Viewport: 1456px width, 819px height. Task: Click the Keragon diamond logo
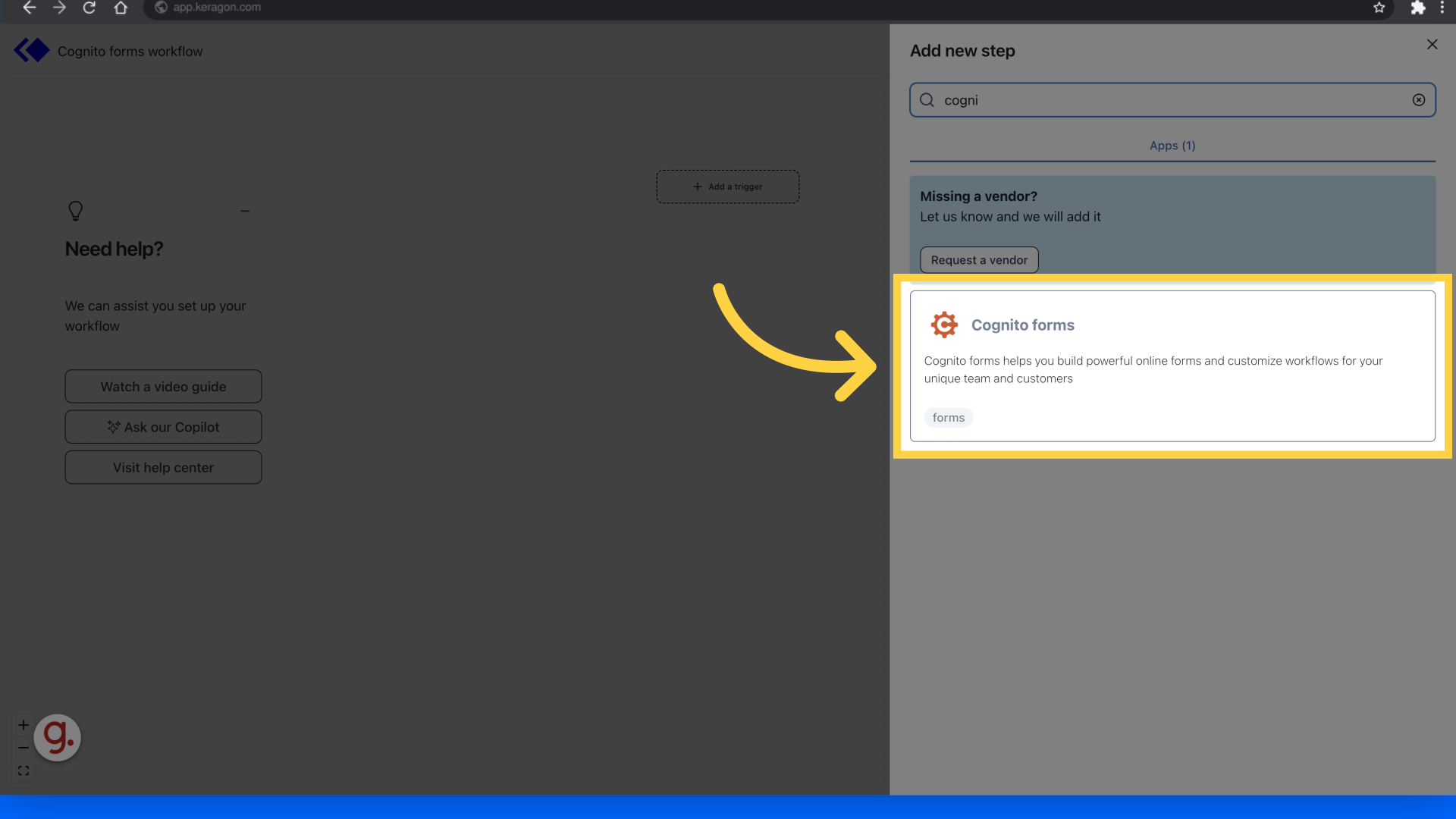click(31, 50)
